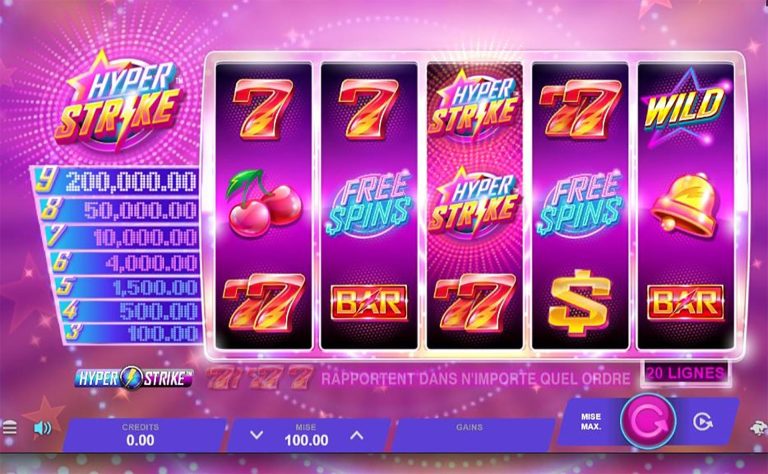Click the golden bell symbol
This screenshot has width=768, height=474.
coord(684,205)
